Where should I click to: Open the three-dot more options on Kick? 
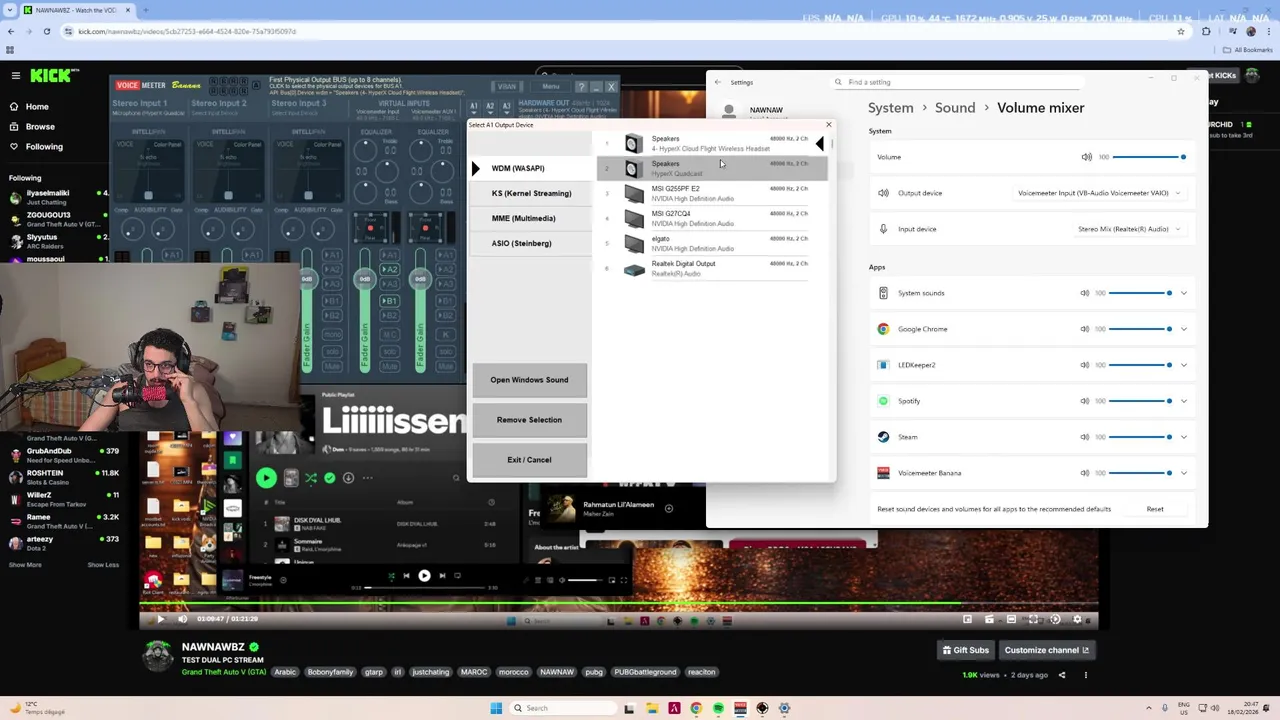click(1085, 675)
